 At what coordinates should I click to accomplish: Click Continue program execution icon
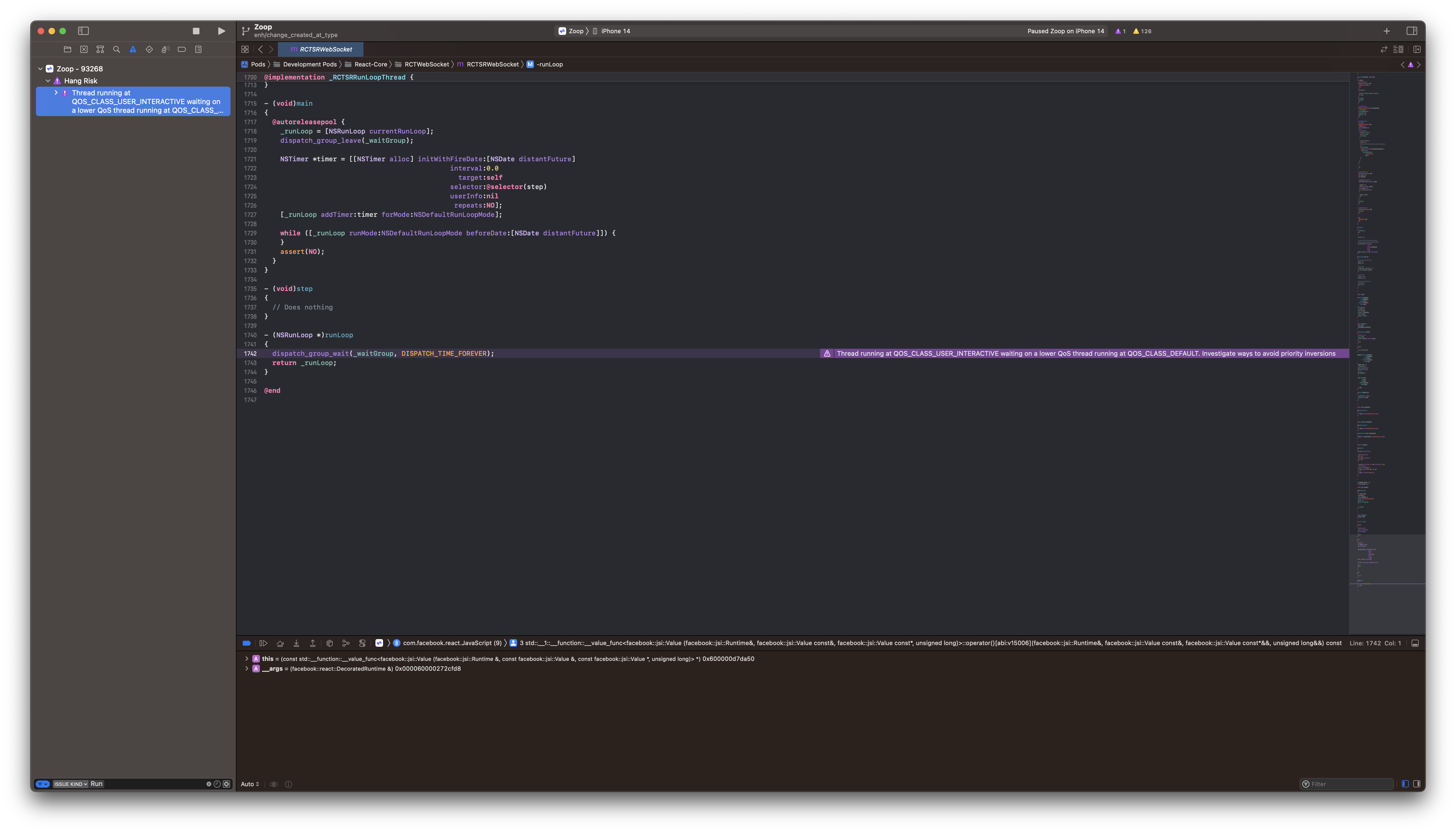pyautogui.click(x=263, y=643)
